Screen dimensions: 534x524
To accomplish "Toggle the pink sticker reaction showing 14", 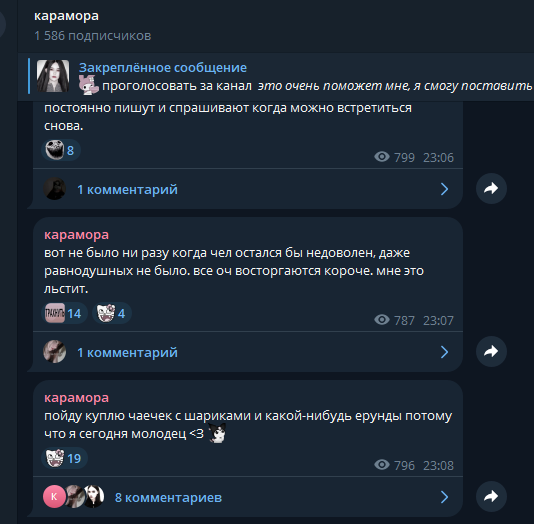I will pyautogui.click(x=64, y=313).
